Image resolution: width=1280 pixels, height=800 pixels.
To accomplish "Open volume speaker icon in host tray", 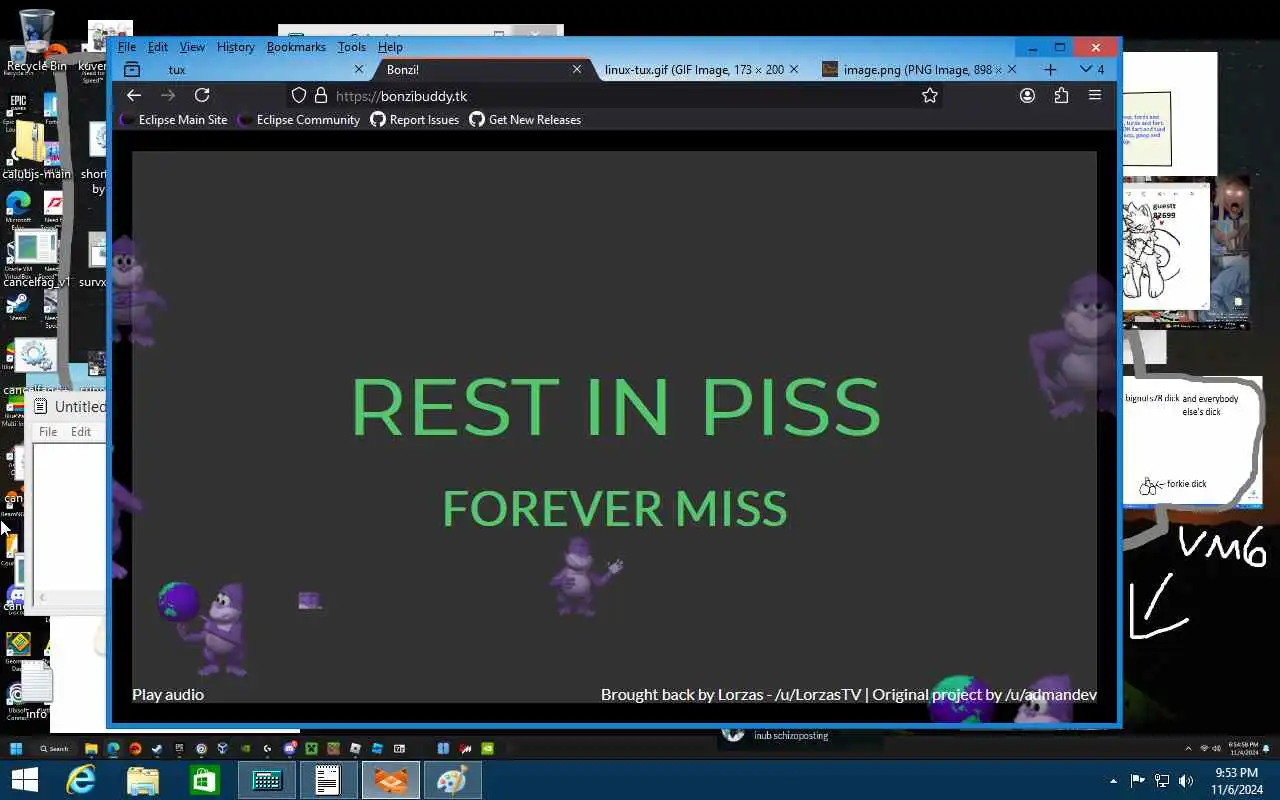I will point(1186,781).
